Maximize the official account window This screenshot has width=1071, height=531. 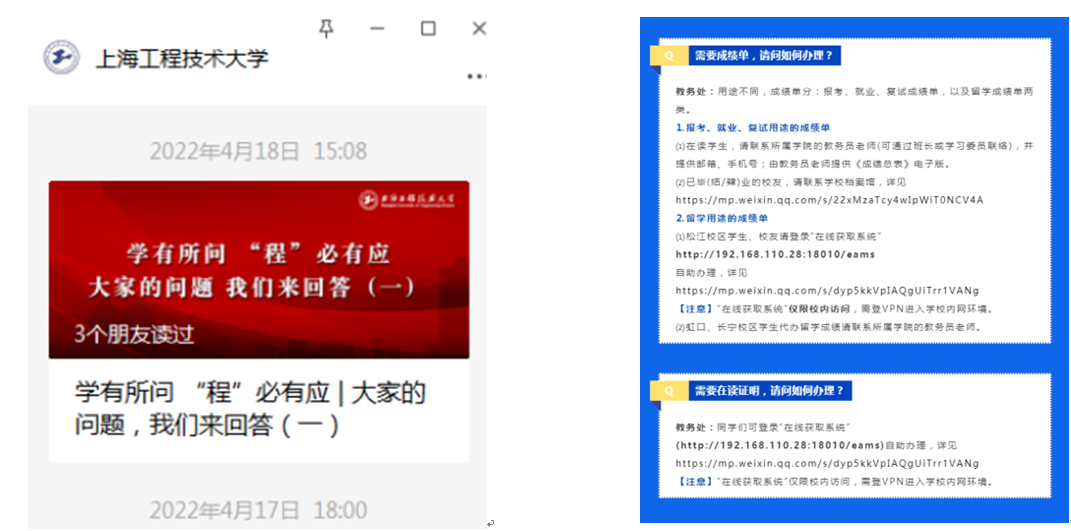428,28
